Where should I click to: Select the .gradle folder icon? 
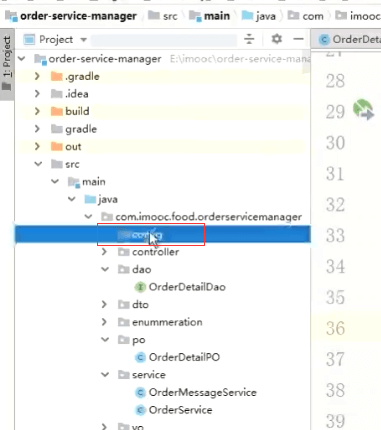pyautogui.click(x=57, y=76)
